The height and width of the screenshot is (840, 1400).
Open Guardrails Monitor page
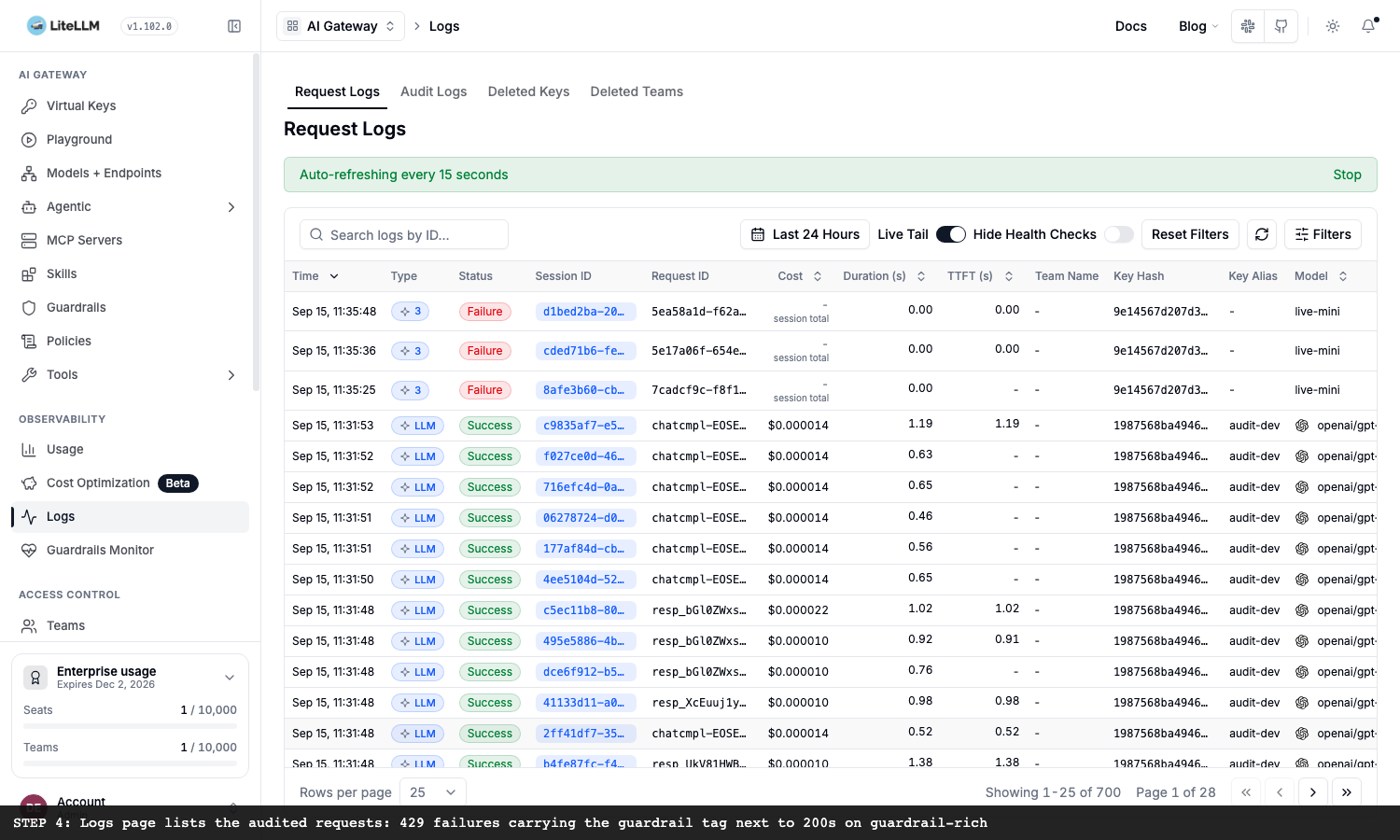[x=130, y=550]
